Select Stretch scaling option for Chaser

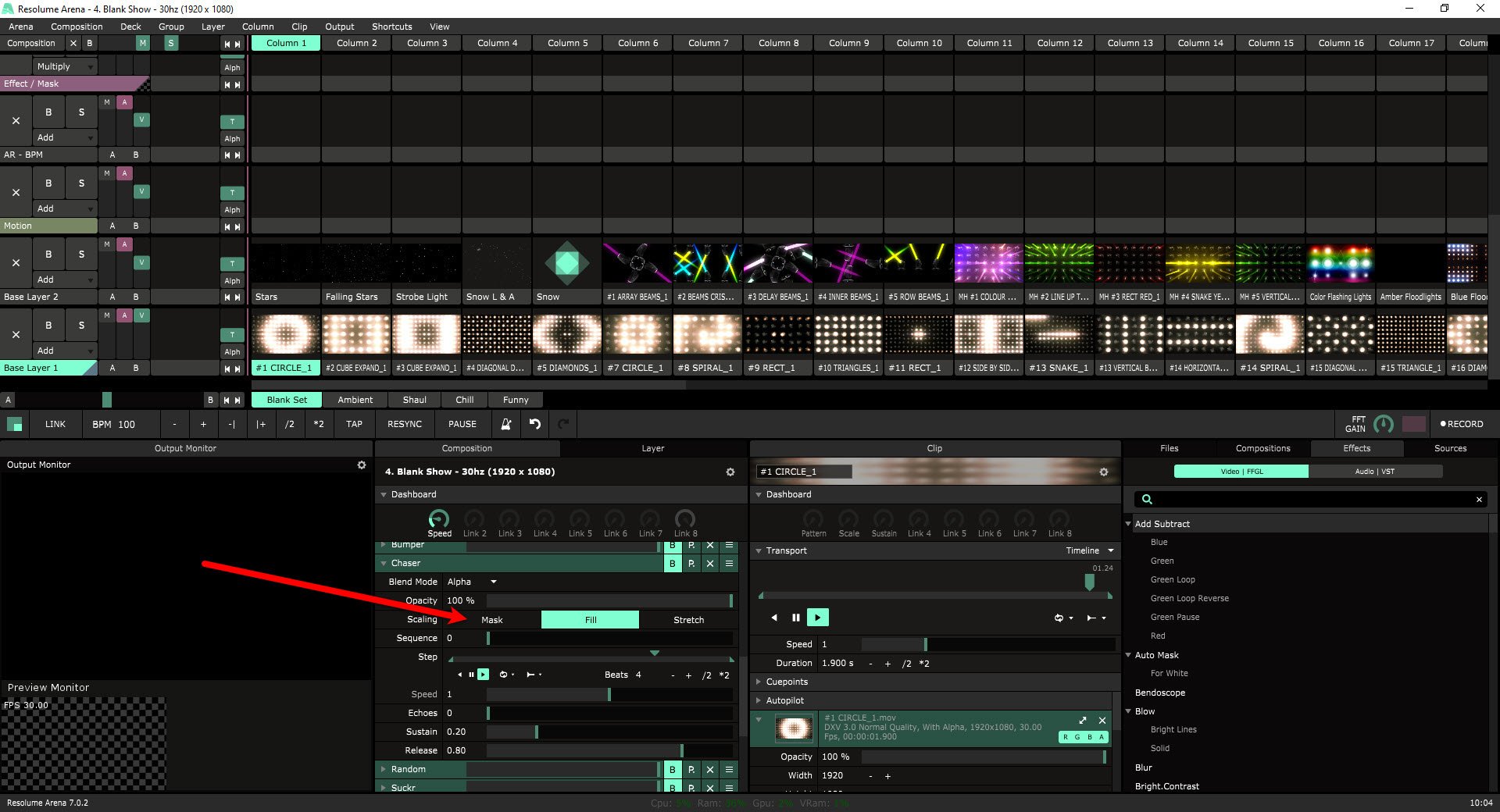[688, 620]
